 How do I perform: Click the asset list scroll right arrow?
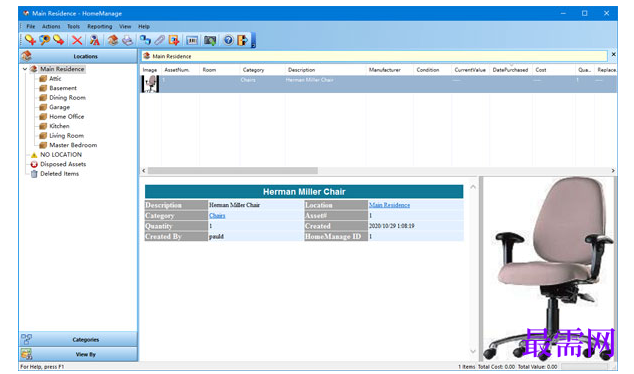click(x=613, y=171)
